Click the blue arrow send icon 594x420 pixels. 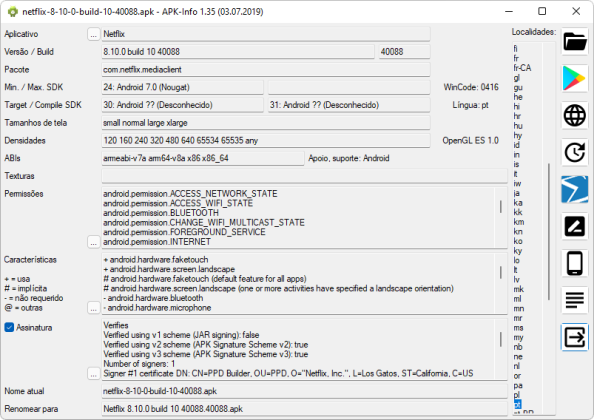(x=575, y=189)
